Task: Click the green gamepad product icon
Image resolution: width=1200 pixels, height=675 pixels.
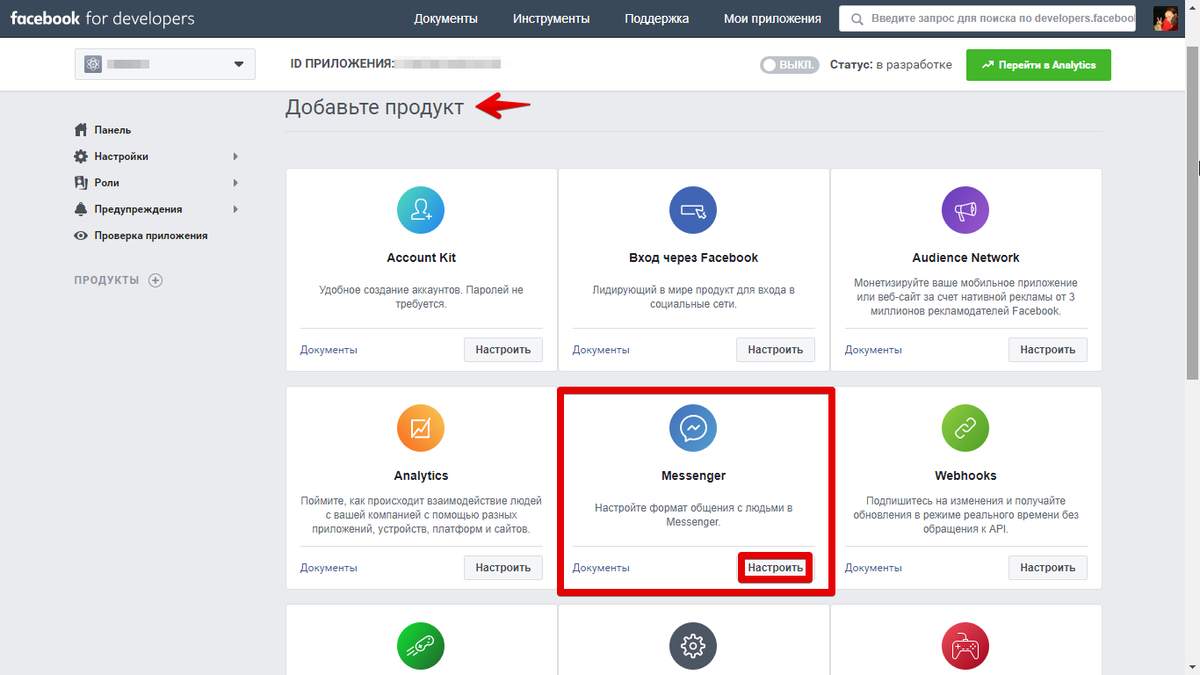Action: (421, 646)
